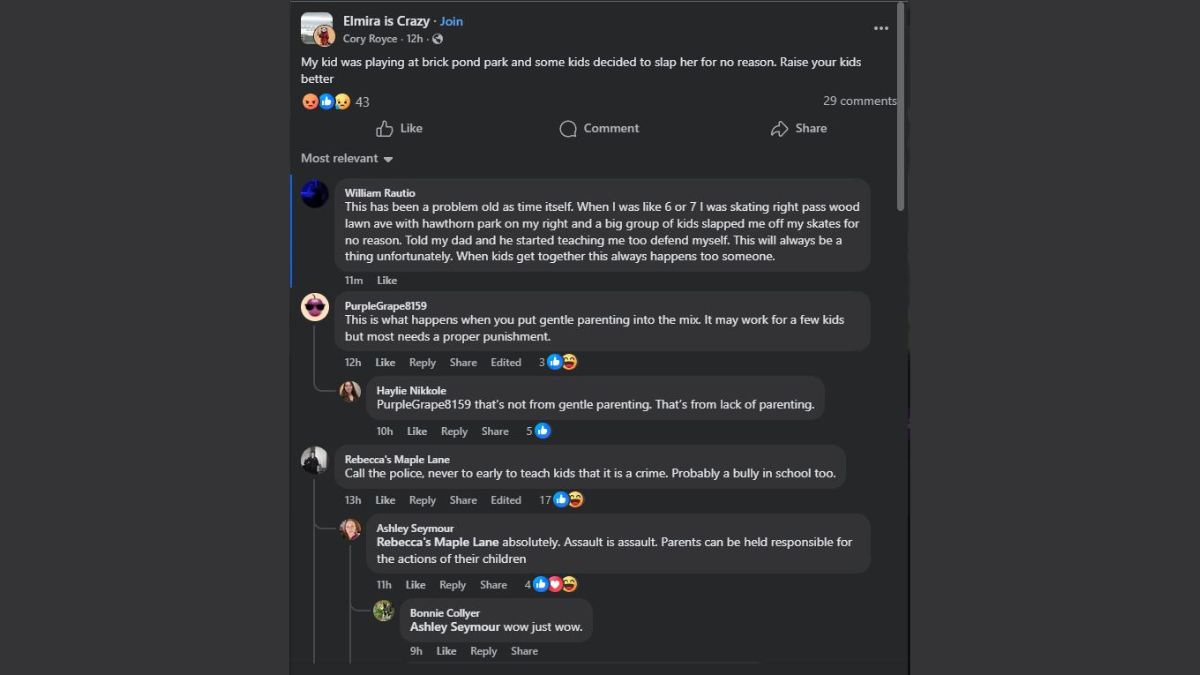This screenshot has width=1200, height=675.
Task: Open the post's reaction emoji summary
Action: click(326, 102)
